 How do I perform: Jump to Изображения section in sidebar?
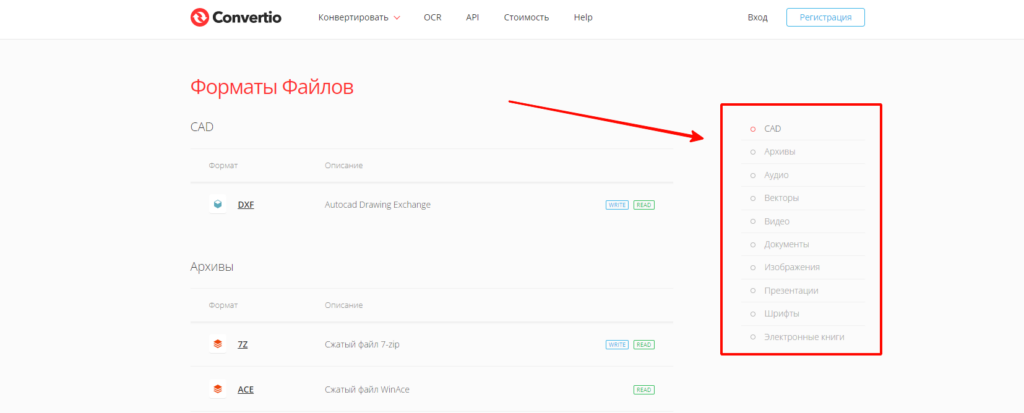[792, 267]
